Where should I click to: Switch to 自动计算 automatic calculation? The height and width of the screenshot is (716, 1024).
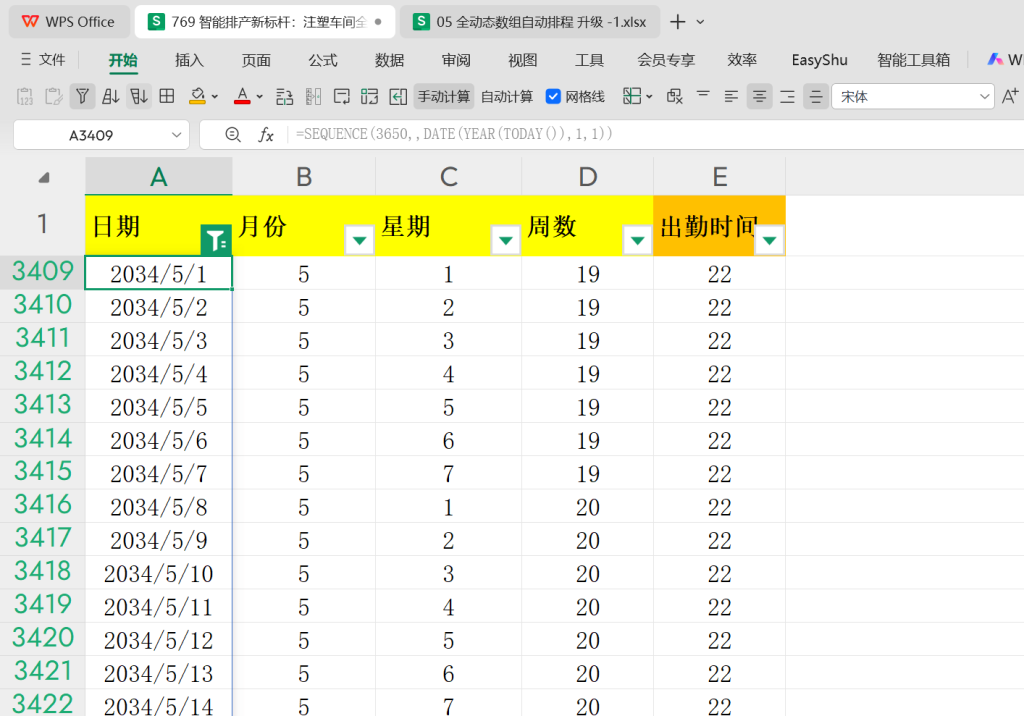click(507, 97)
